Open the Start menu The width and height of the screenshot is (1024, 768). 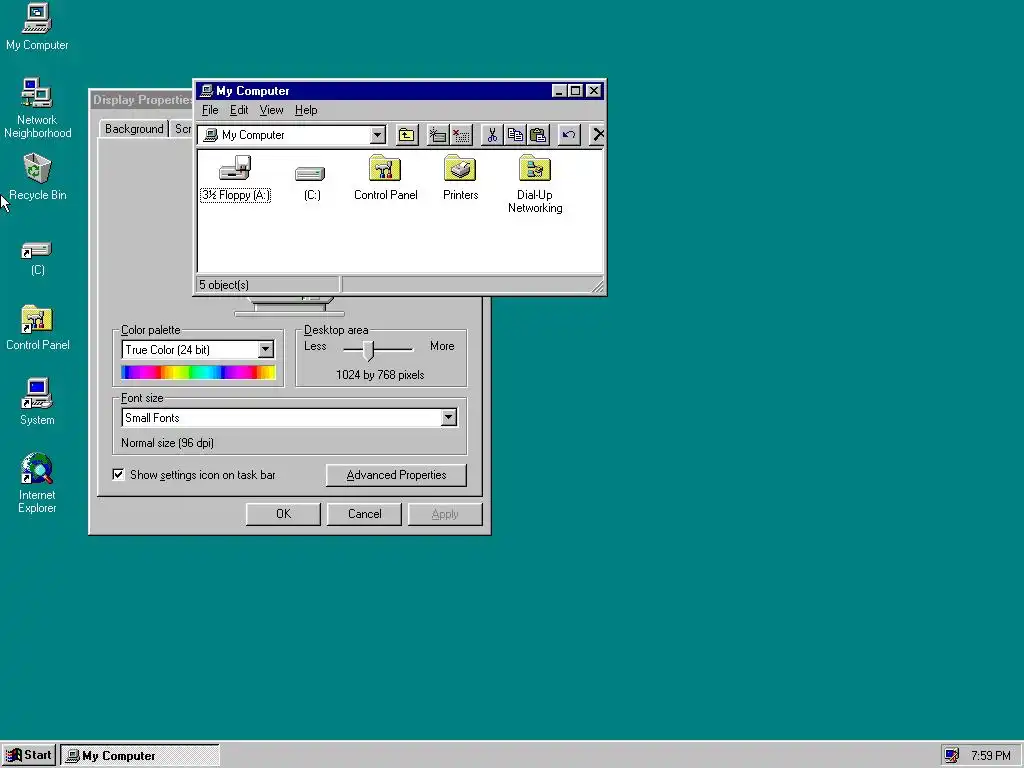(x=29, y=756)
